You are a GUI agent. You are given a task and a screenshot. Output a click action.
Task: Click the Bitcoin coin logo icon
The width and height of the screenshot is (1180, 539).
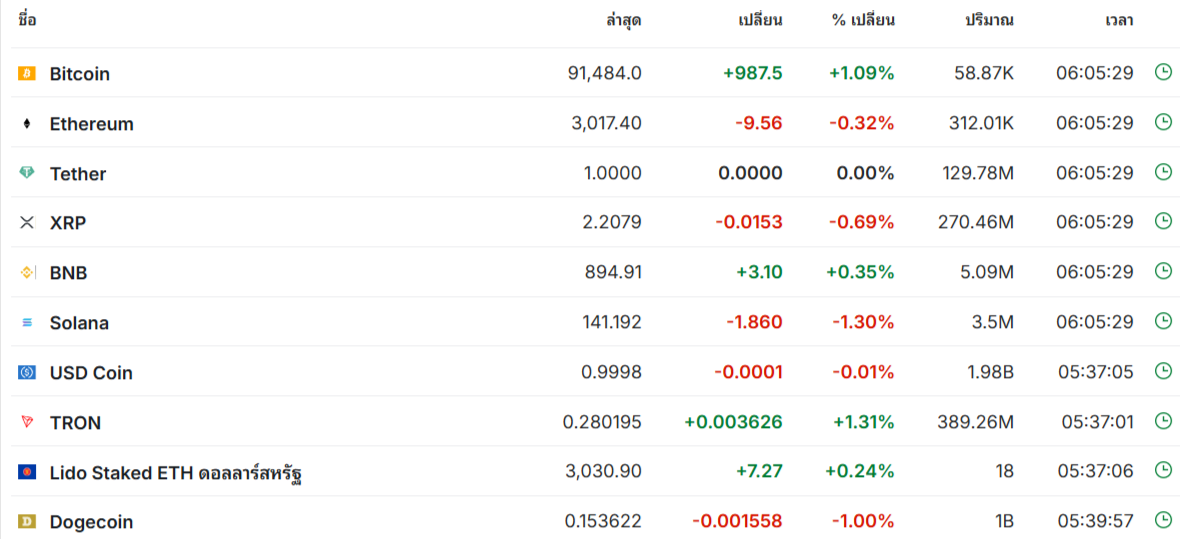(27, 73)
